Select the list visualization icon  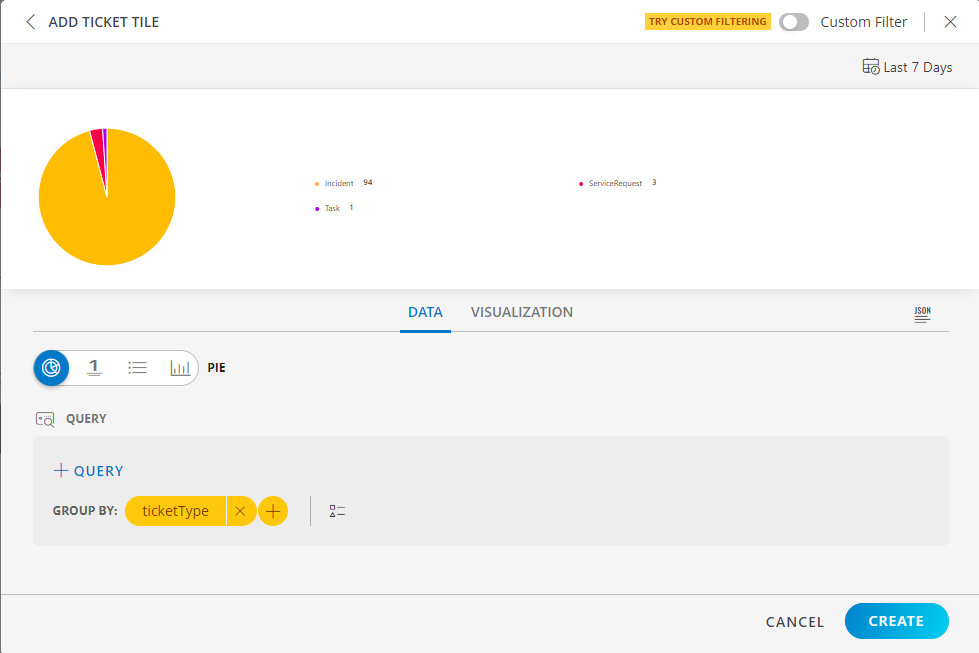click(137, 367)
